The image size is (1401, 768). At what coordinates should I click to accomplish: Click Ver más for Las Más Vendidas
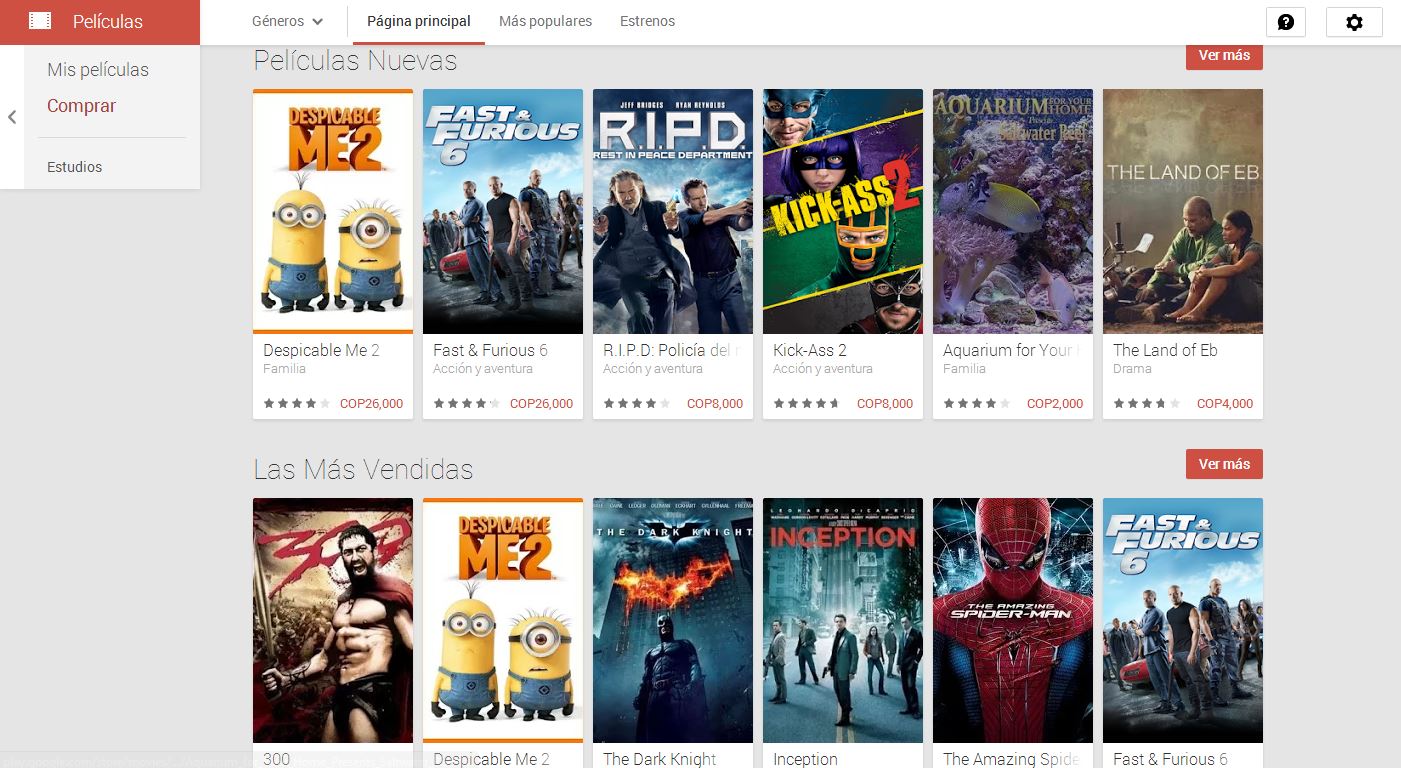coord(1224,464)
